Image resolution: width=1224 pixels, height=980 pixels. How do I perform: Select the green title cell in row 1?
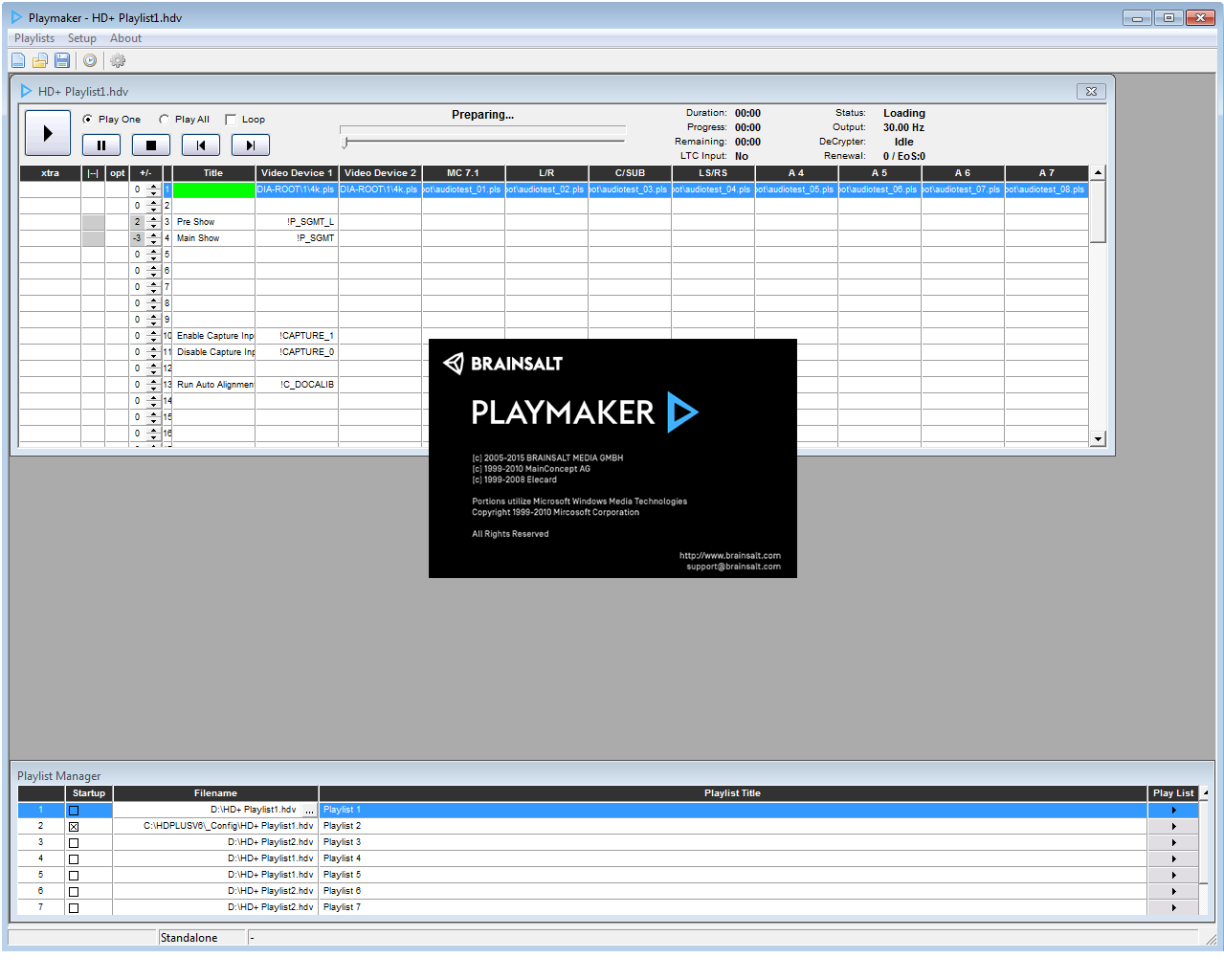(x=213, y=189)
